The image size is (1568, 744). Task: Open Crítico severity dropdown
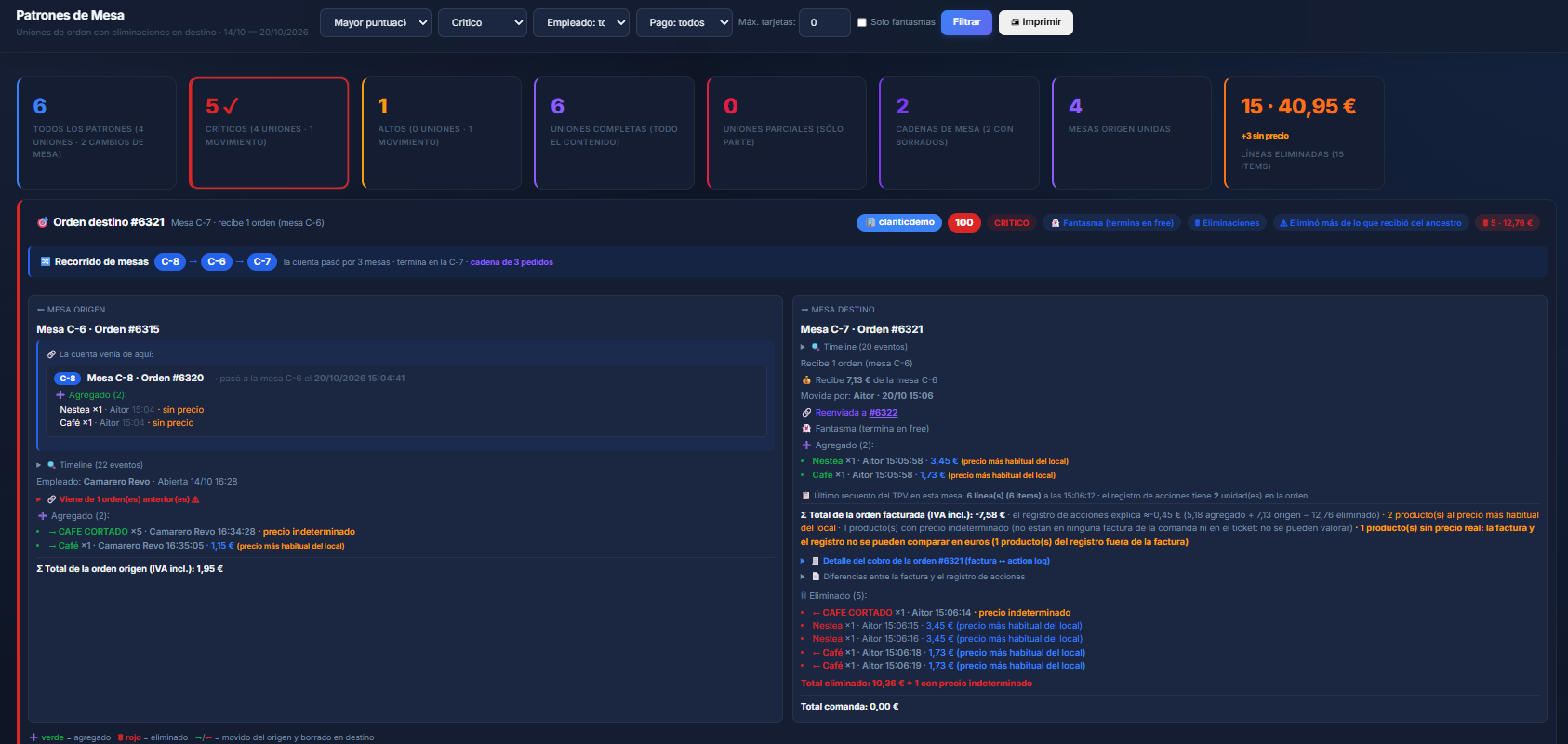(483, 22)
